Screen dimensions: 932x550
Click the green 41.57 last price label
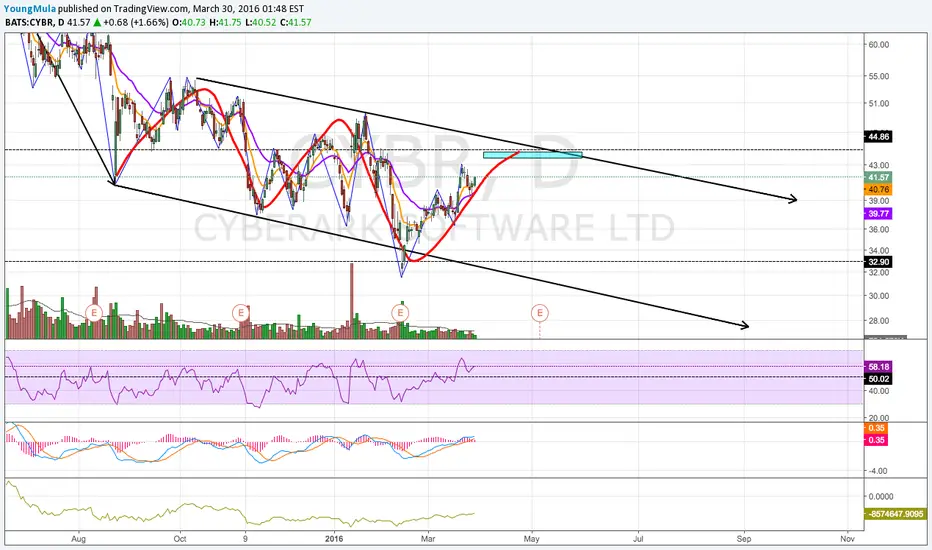tap(879, 177)
